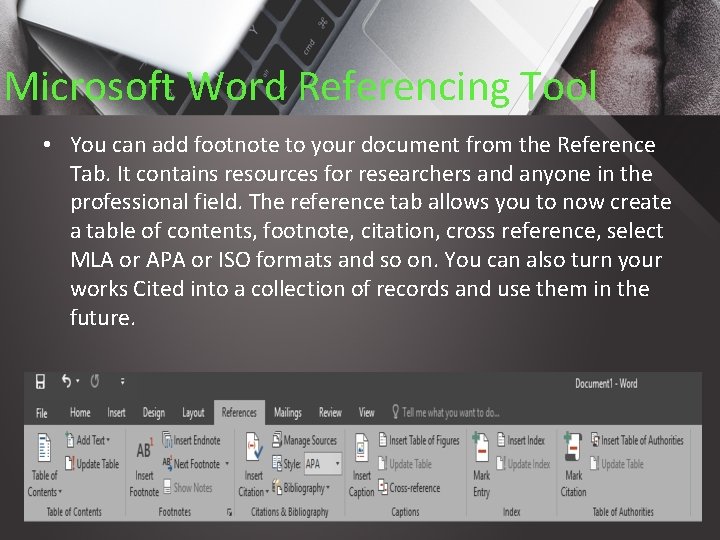Switch to the Mailings tab
720x540 pixels.
(287, 413)
